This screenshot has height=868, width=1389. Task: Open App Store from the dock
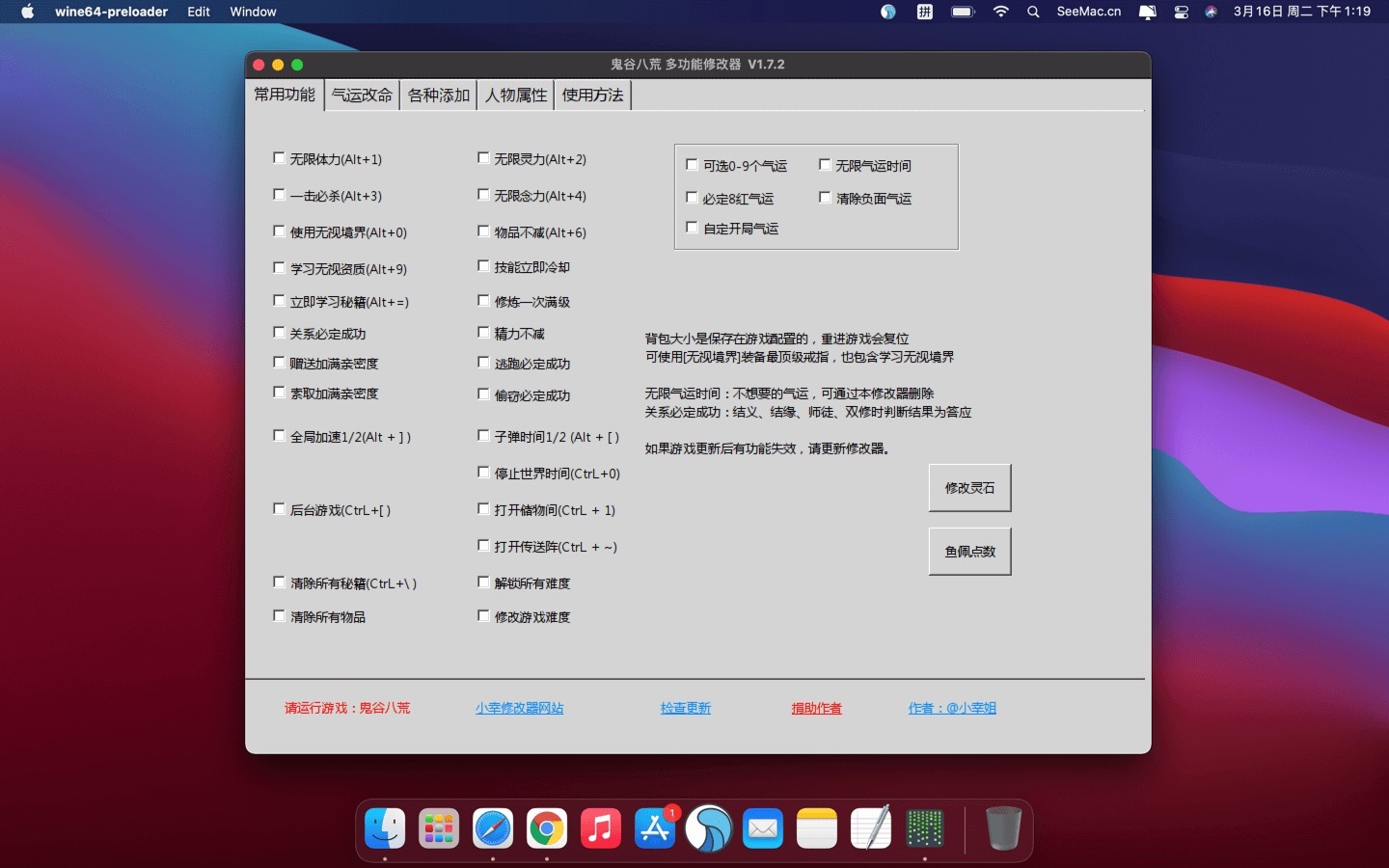click(655, 828)
